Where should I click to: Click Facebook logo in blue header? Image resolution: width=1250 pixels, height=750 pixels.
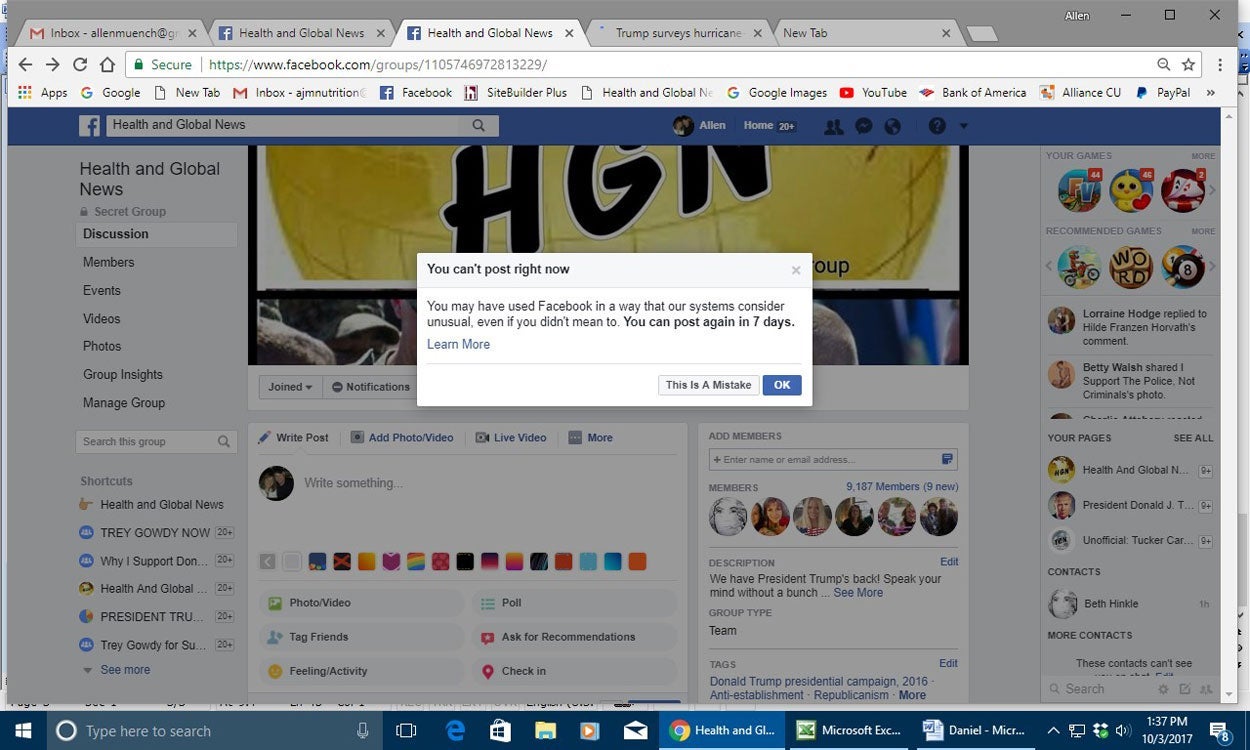pyautogui.click(x=90, y=125)
